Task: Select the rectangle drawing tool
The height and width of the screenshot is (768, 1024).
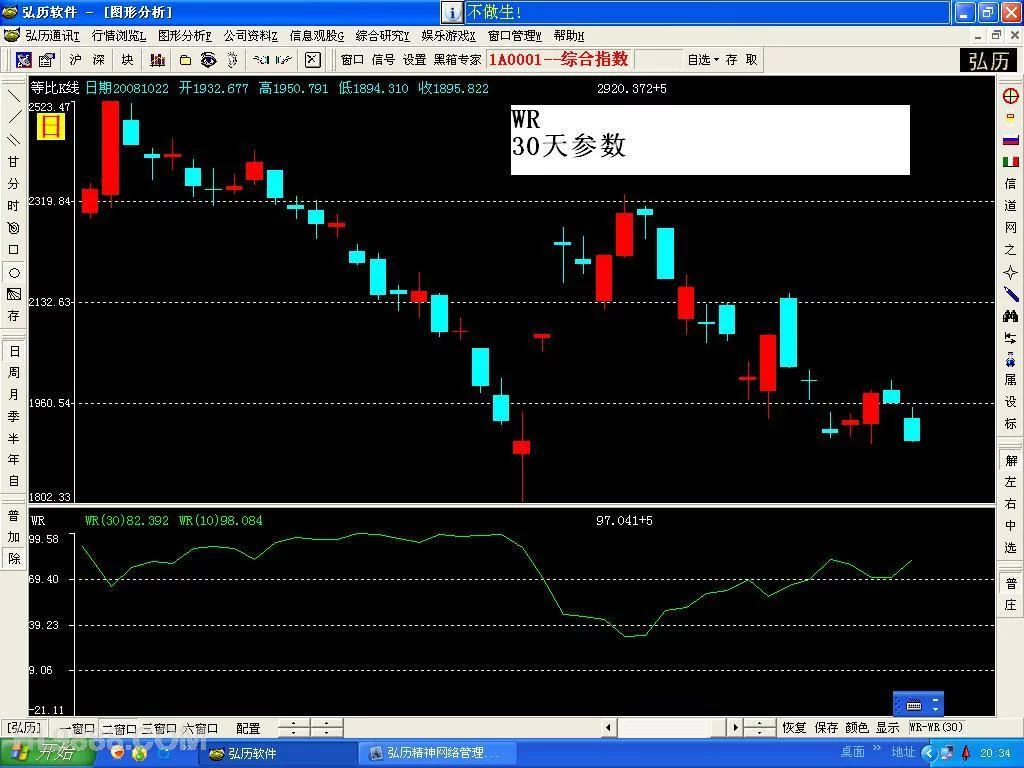Action: pos(14,250)
